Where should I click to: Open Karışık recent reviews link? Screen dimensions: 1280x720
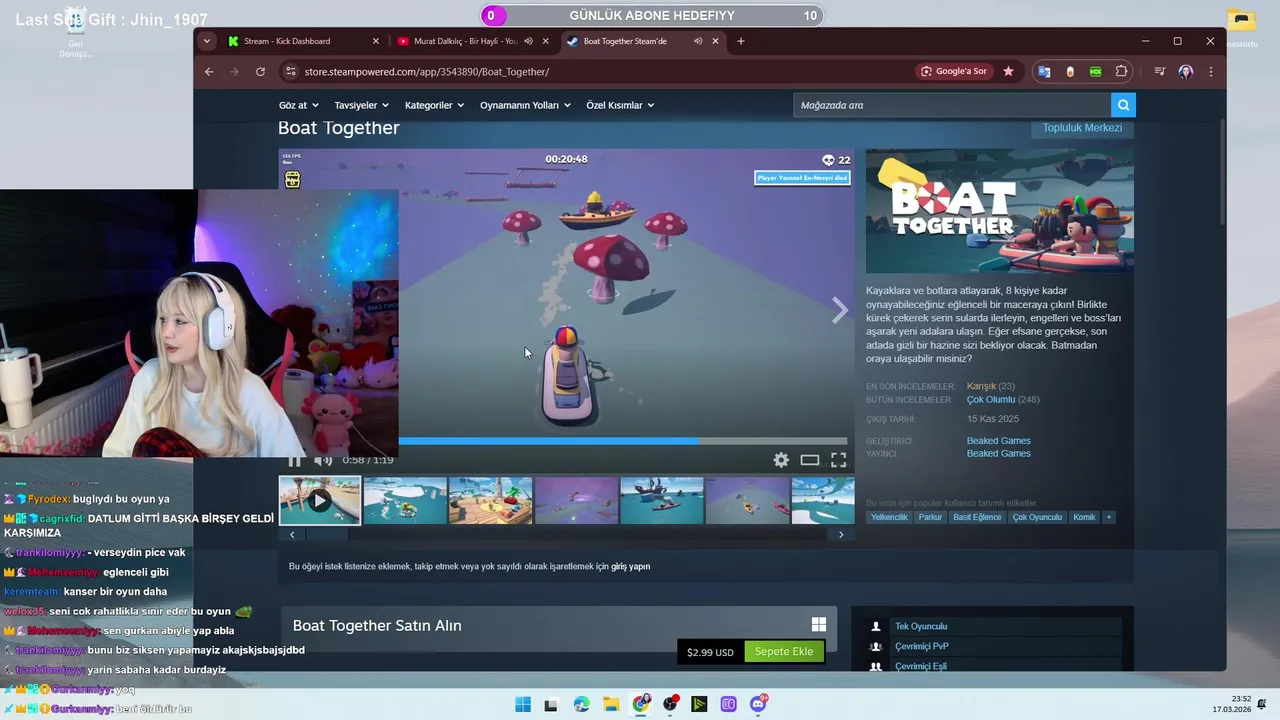(980, 386)
